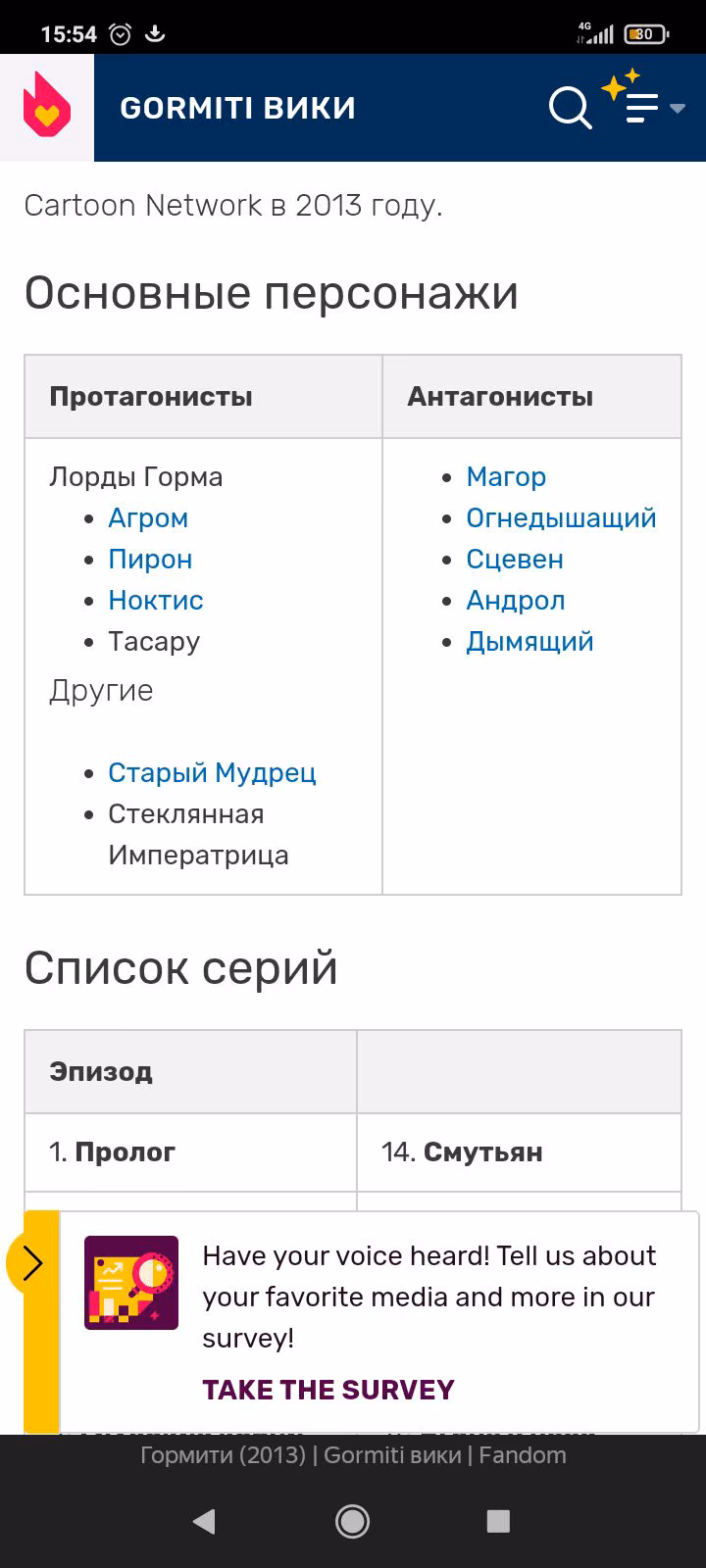Open the GORMITI ВИКИ wiki title
Image resolution: width=706 pixels, height=1568 pixels.
coord(237,108)
